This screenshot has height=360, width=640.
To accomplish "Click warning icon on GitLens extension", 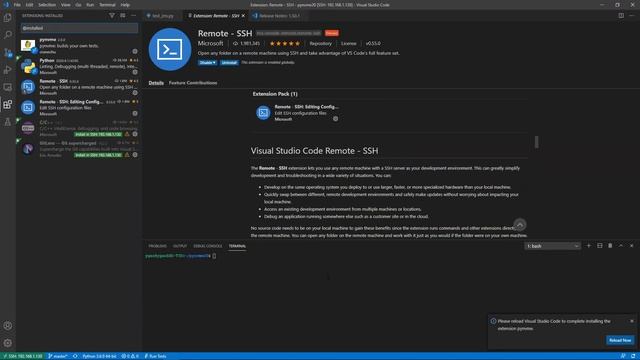I will [x=127, y=155].
